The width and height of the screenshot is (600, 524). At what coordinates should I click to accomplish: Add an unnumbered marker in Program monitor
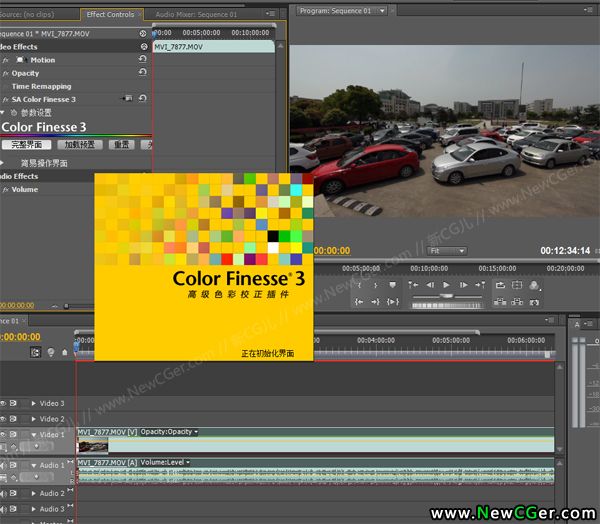point(392,285)
